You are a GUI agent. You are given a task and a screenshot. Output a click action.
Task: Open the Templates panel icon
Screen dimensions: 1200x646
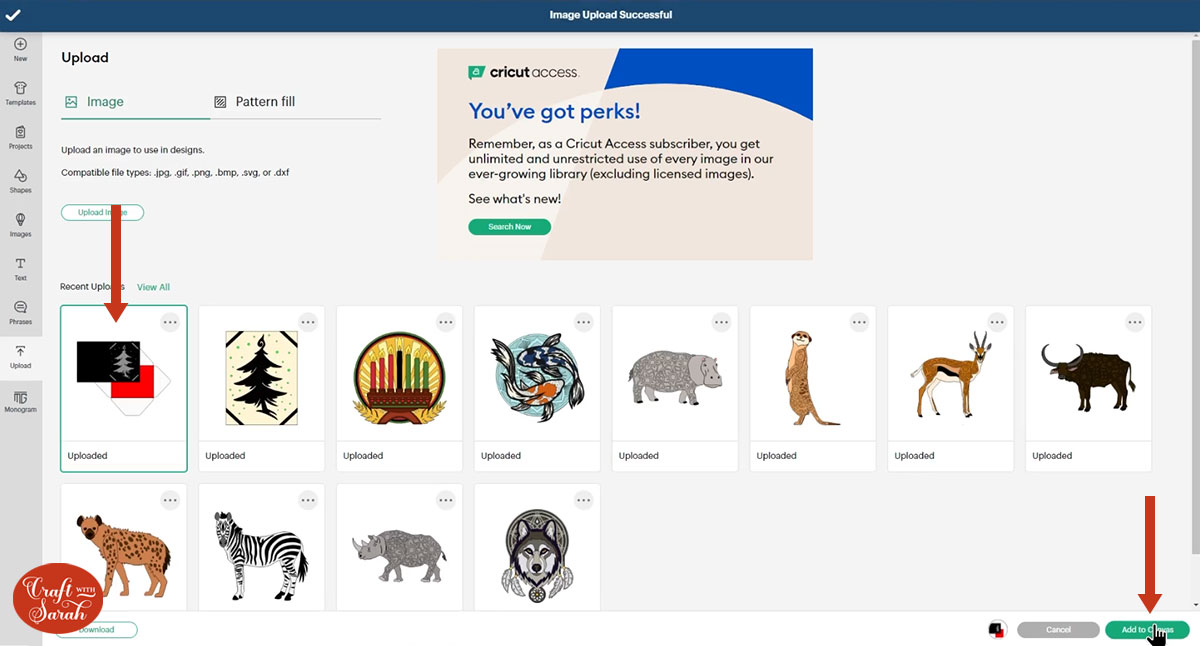[x=20, y=89]
